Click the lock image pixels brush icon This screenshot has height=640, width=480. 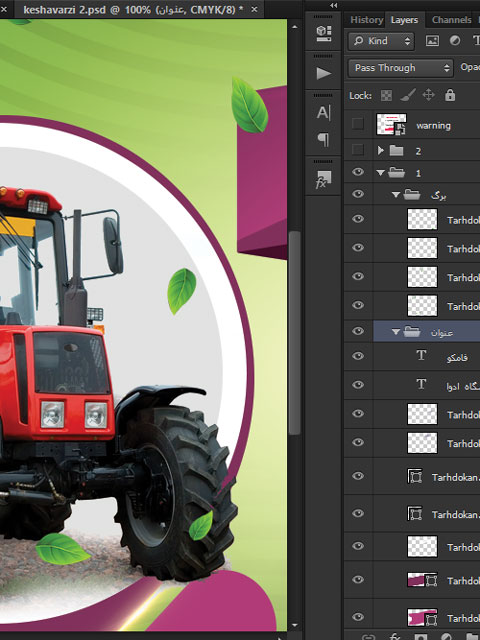(x=408, y=95)
